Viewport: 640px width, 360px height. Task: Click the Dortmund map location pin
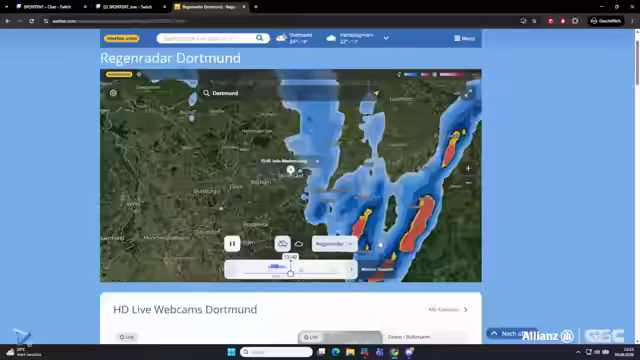coord(290,170)
